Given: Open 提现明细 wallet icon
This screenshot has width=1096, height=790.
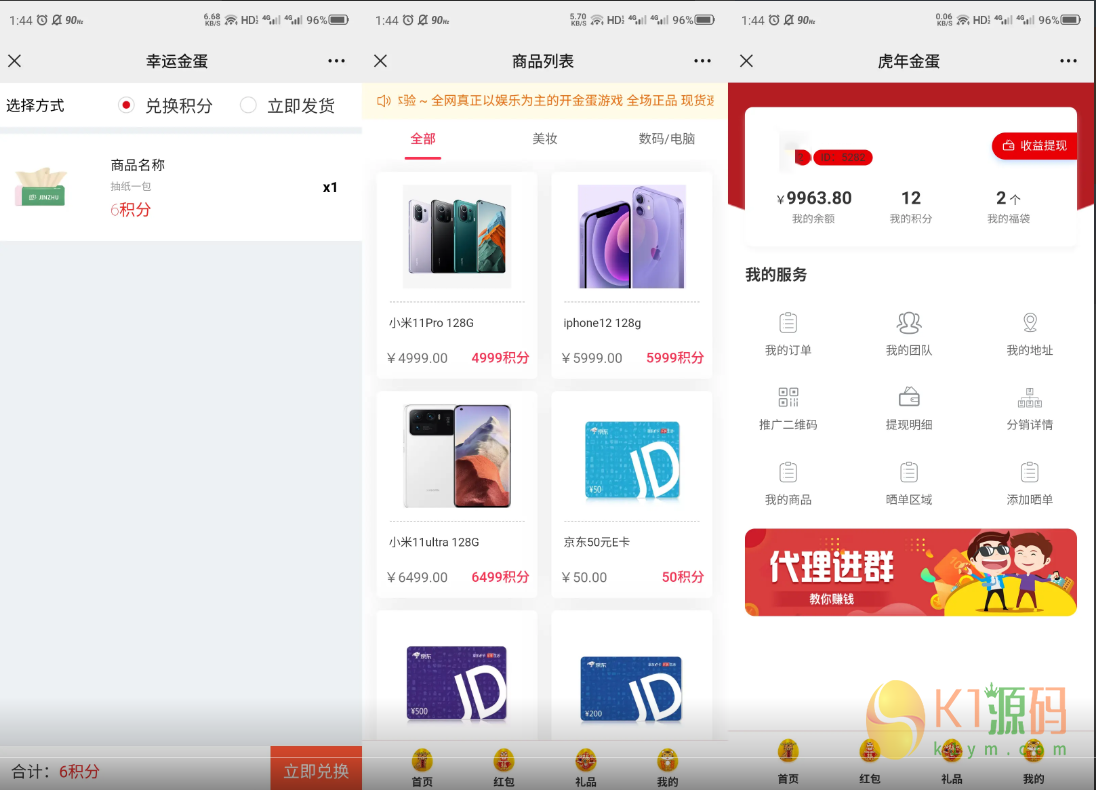Looking at the screenshot, I should point(909,397).
